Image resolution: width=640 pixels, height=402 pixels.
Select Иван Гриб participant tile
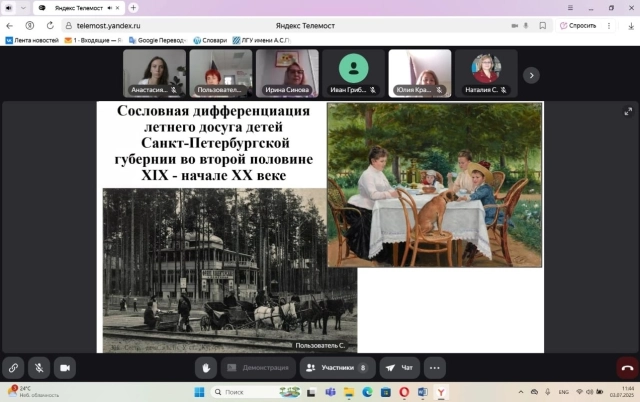353,73
